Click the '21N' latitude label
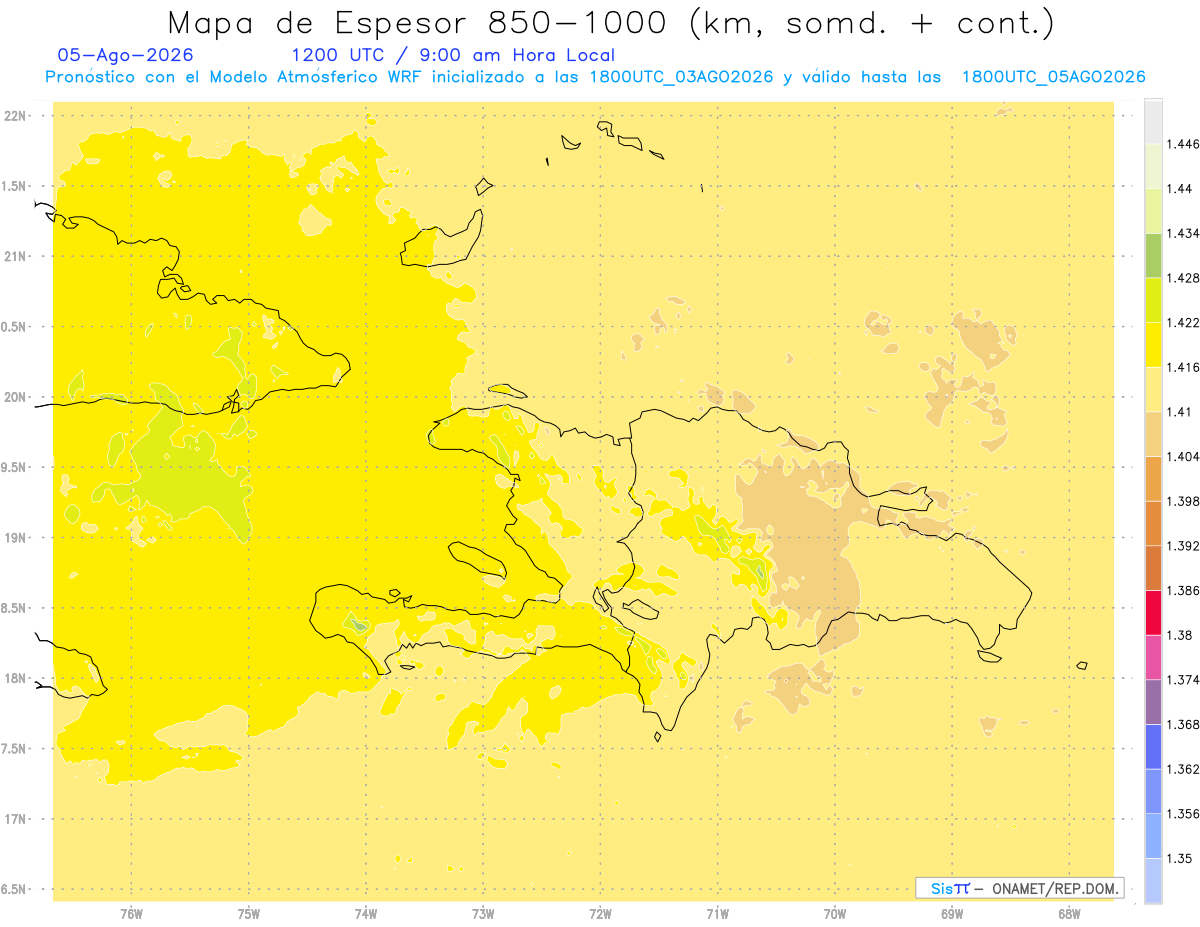The image size is (1200, 927). pos(15,256)
